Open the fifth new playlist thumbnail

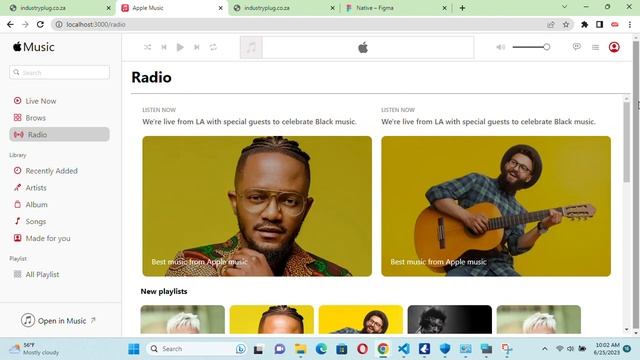tap(538, 319)
